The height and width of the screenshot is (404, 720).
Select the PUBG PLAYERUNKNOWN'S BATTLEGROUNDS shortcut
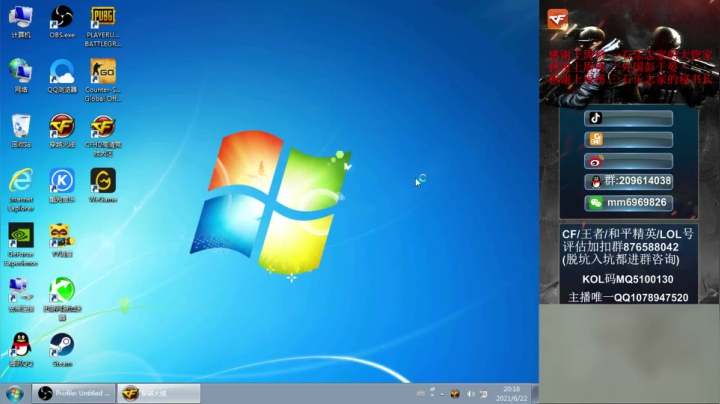click(103, 27)
